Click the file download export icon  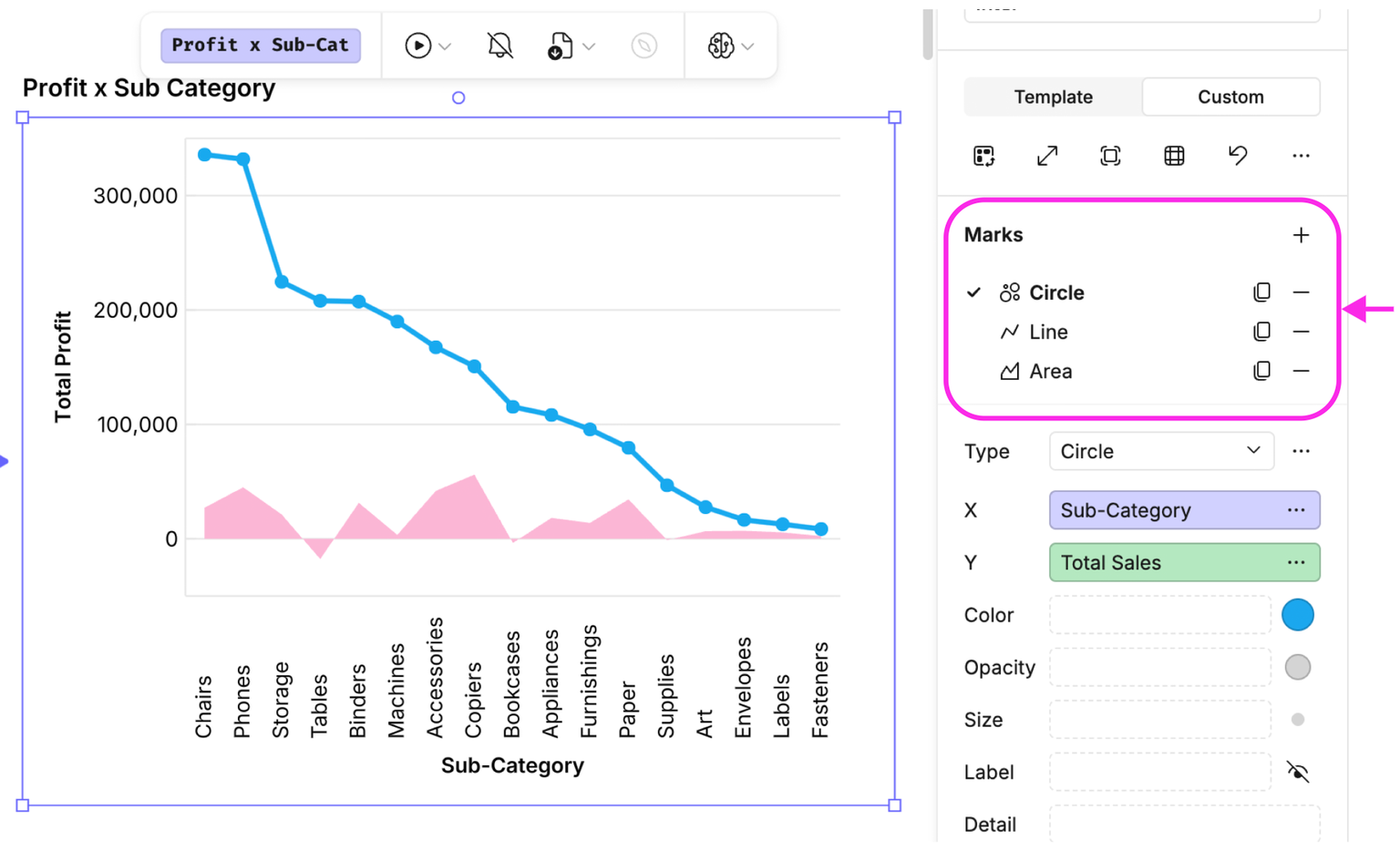pos(560,46)
